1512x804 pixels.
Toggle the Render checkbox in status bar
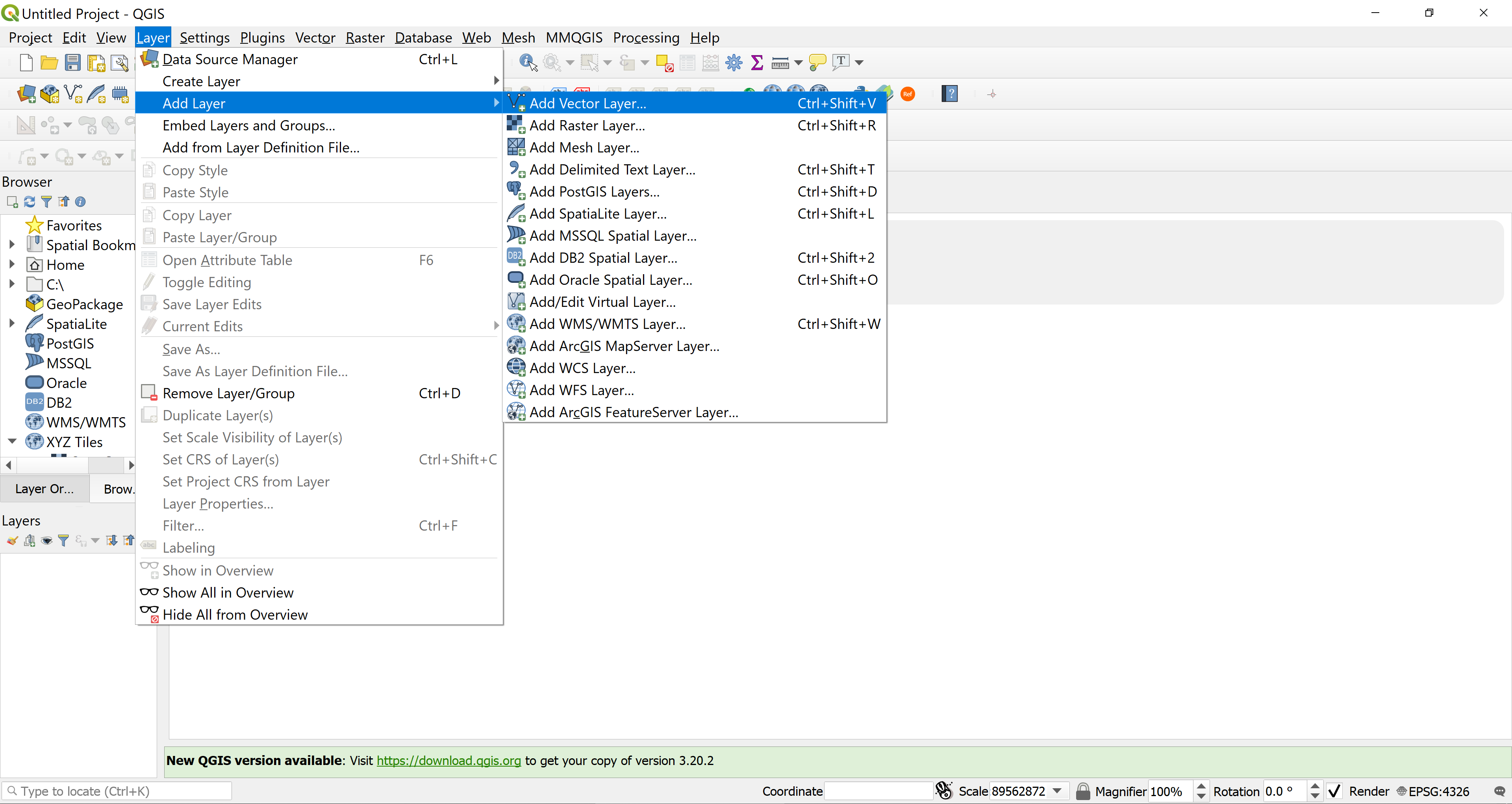point(1335,791)
